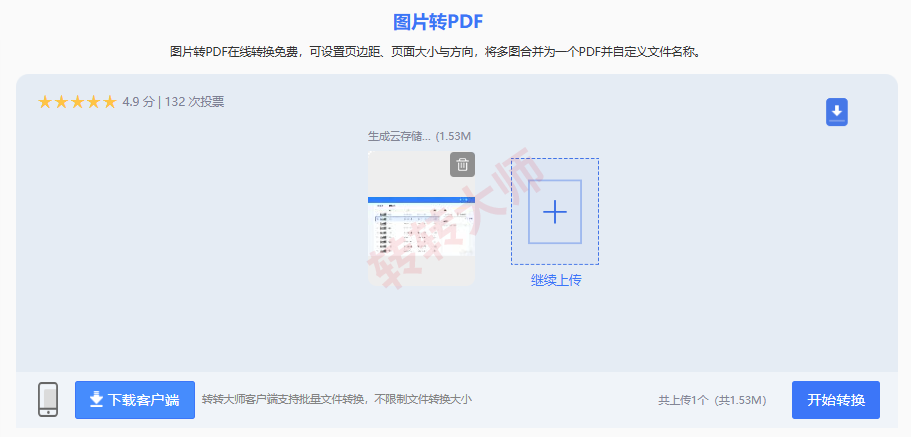This screenshot has height=437, width=911.
Task: Click the mobile phone icon
Action: [48, 399]
